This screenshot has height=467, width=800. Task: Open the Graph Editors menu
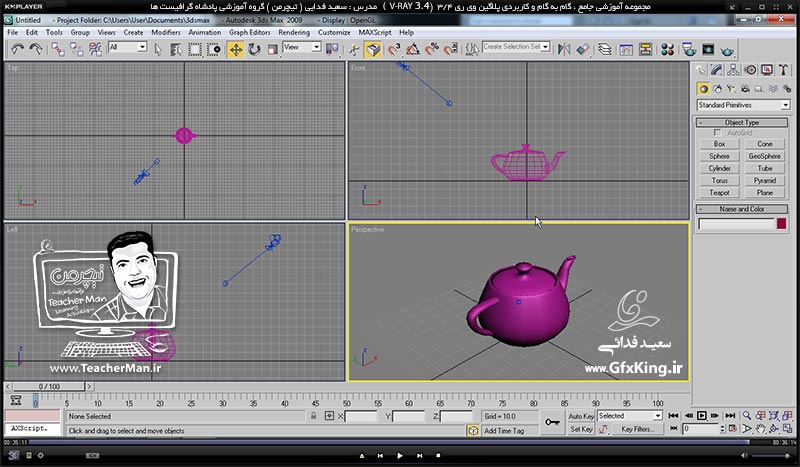click(249, 32)
